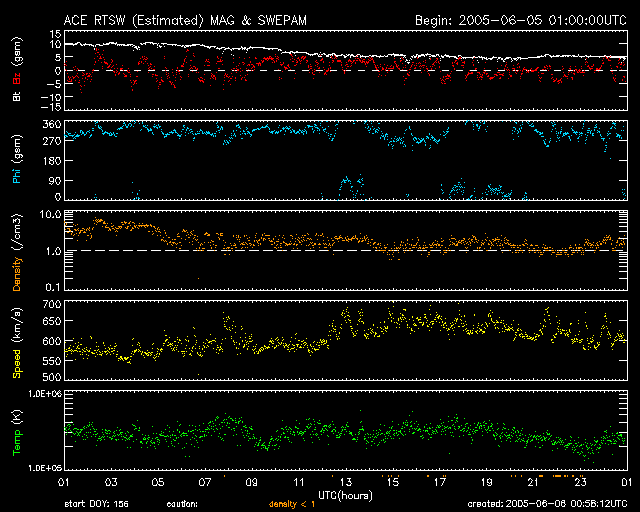Click the '-15' tick on the Bt Bz axis

(x=52, y=107)
